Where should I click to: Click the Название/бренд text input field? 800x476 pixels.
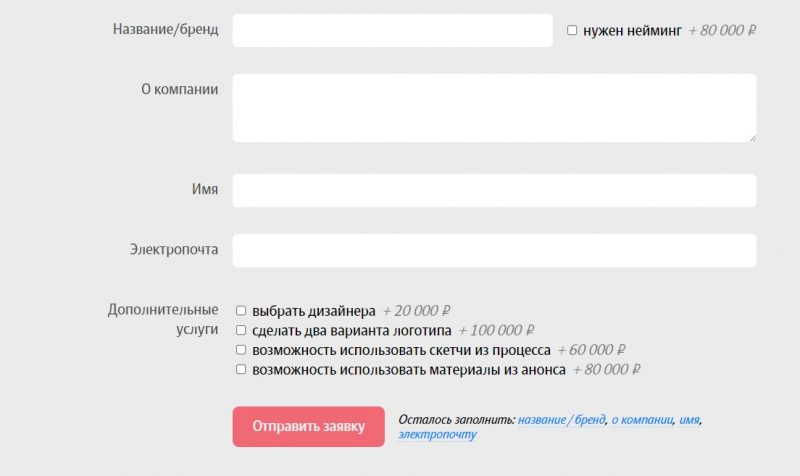tap(392, 30)
